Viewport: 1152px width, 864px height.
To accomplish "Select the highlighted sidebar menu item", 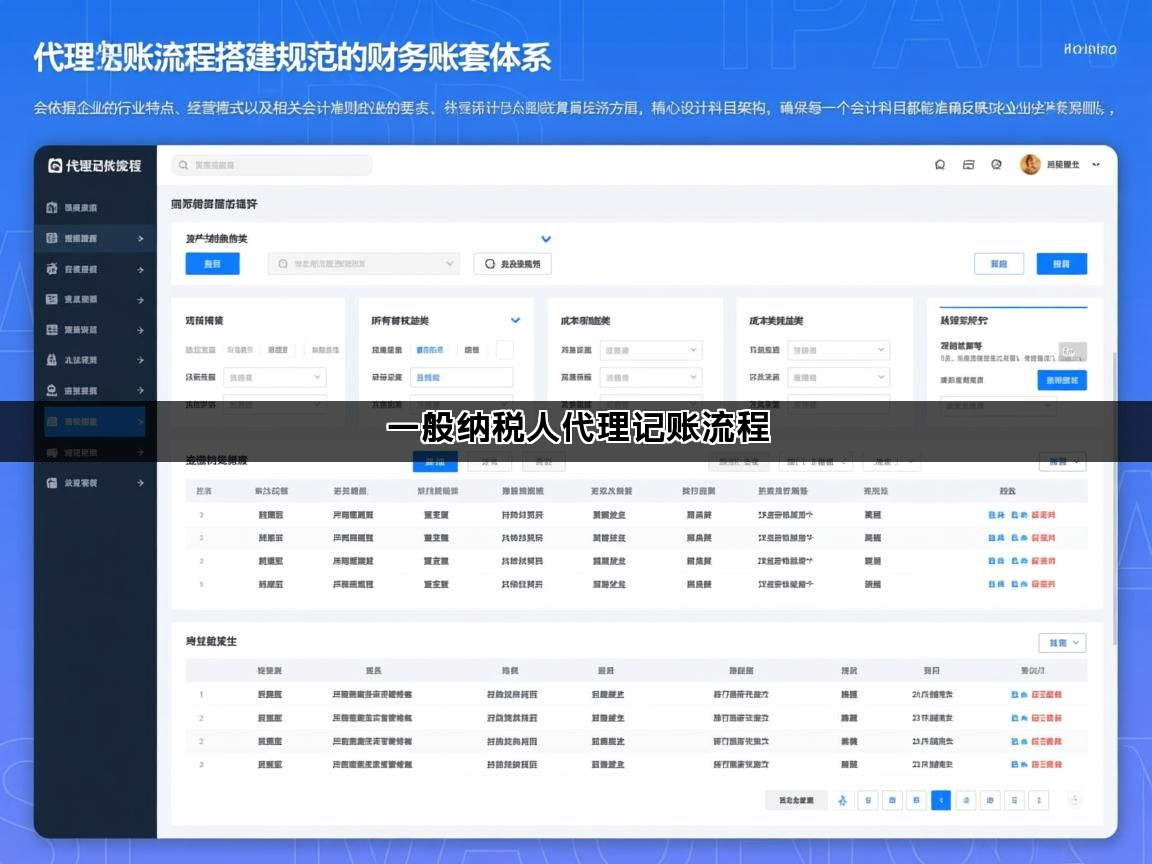I will click(95, 422).
